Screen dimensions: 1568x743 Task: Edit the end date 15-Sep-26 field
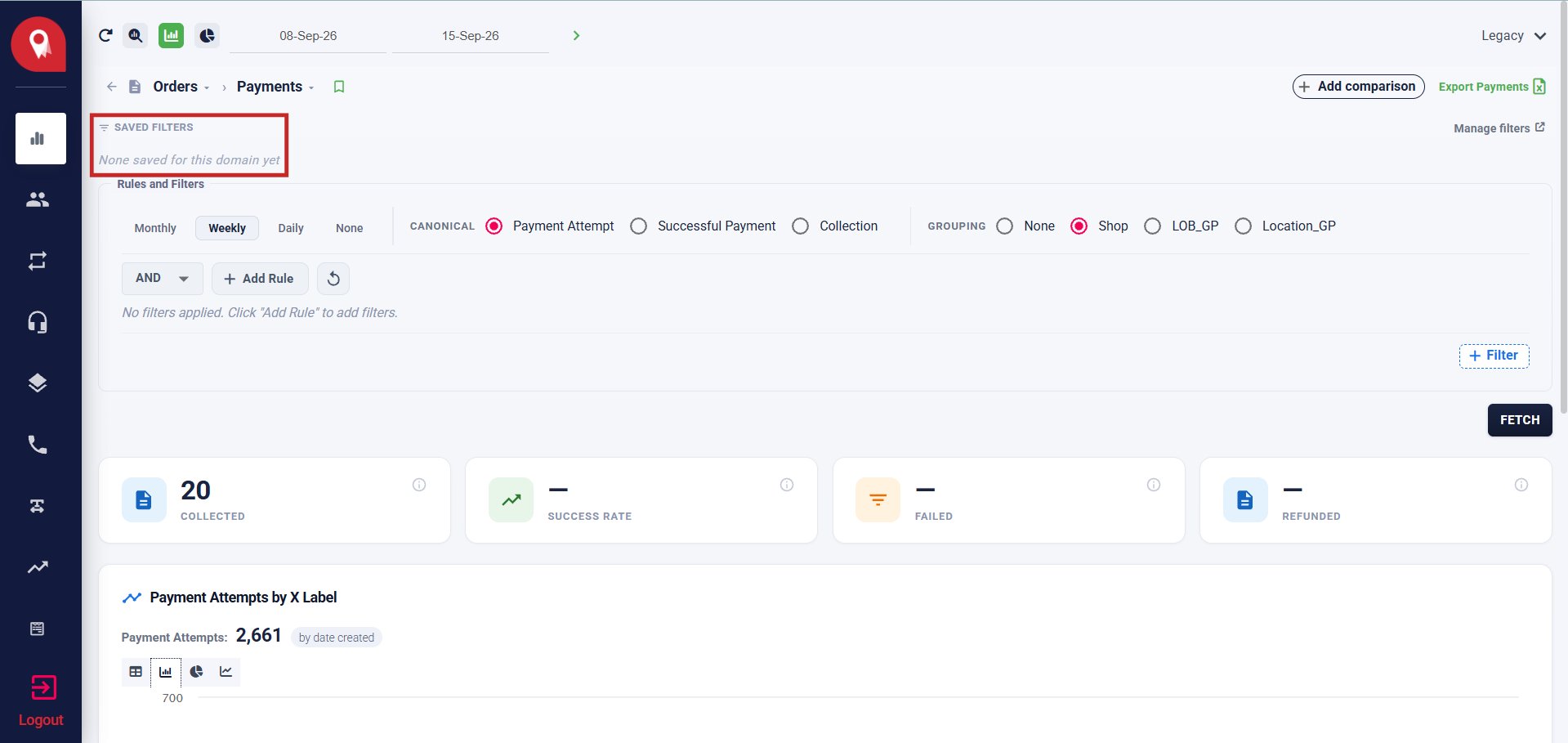[x=471, y=36]
